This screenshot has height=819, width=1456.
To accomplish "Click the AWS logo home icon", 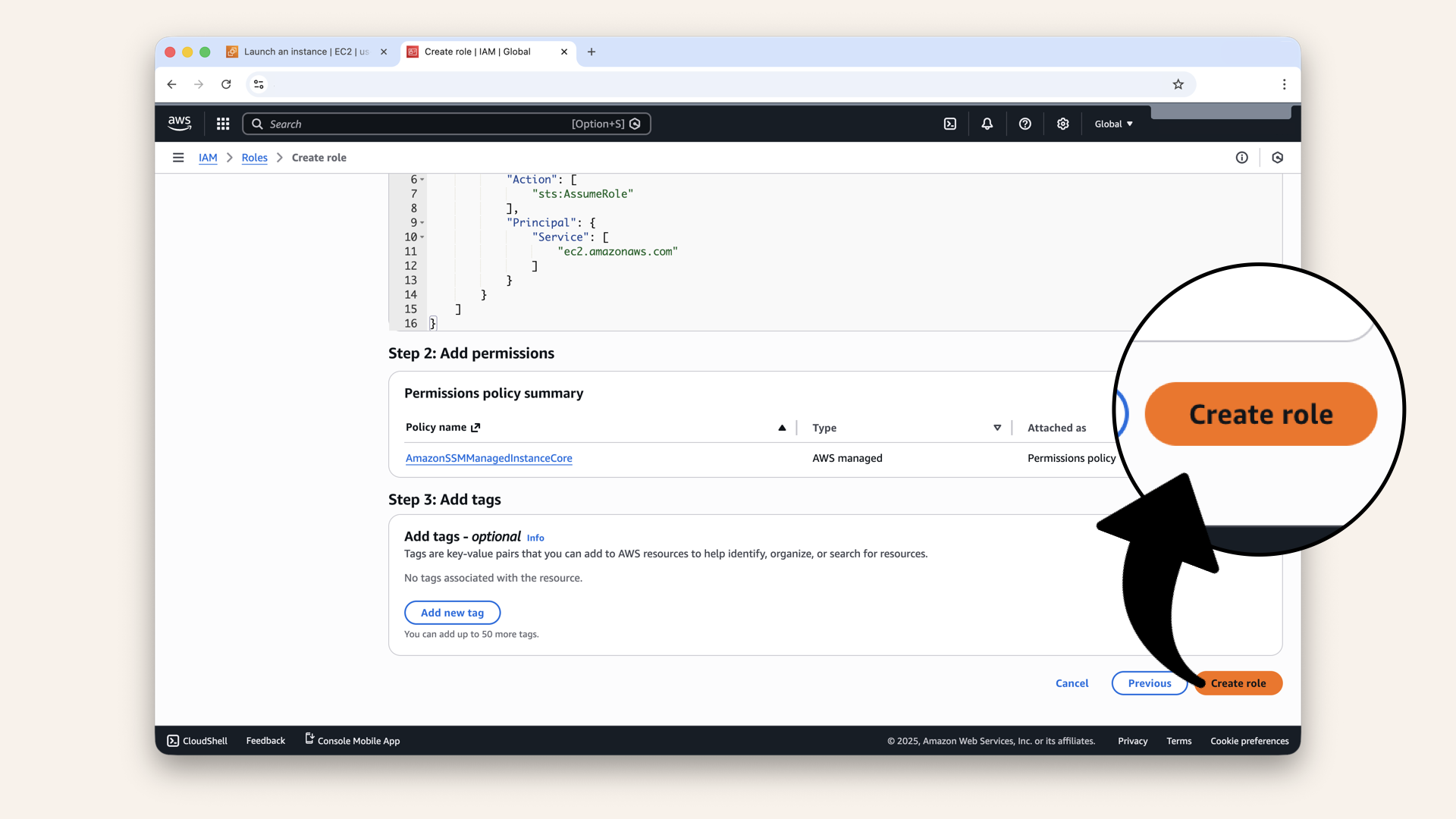I will pyautogui.click(x=180, y=123).
